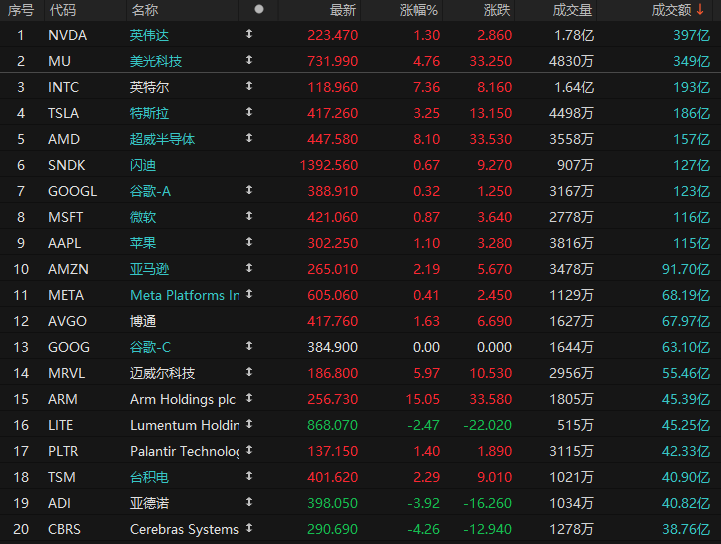This screenshot has width=721, height=544.
Task: Open the 苹果 stock name link
Action: click(x=143, y=243)
